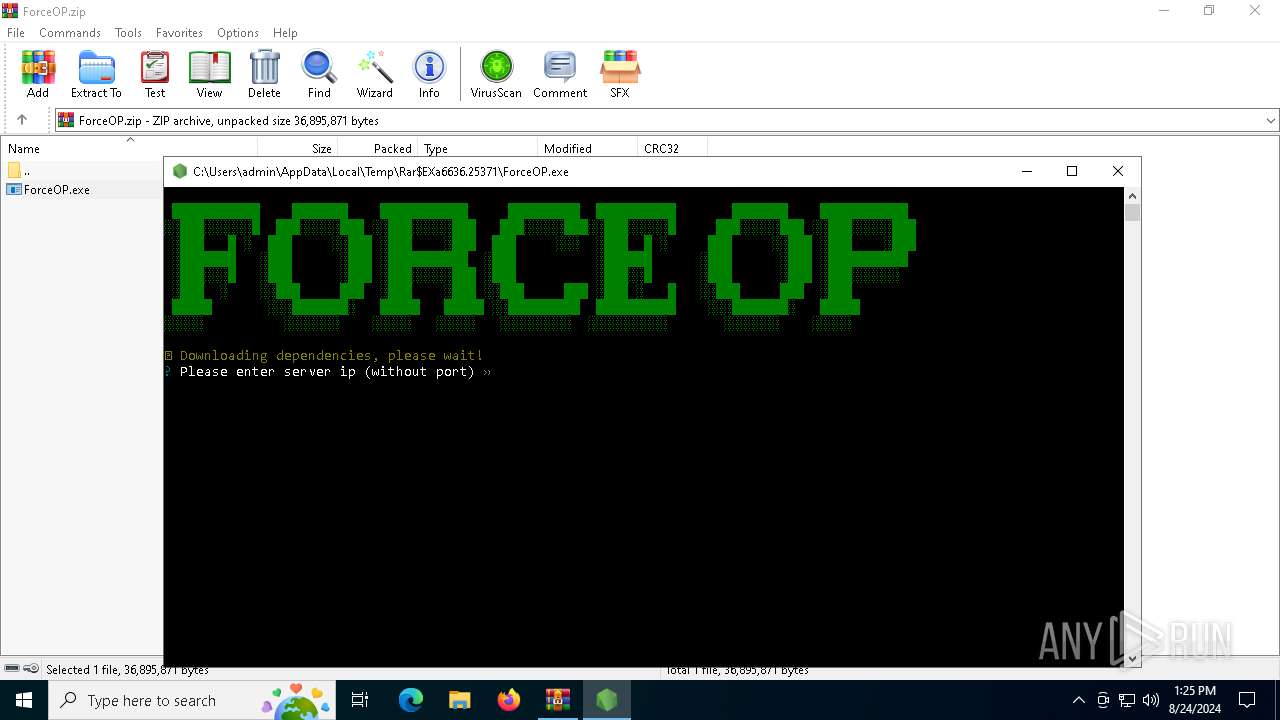Switch to ForceOP app taskbar button

(x=607, y=700)
